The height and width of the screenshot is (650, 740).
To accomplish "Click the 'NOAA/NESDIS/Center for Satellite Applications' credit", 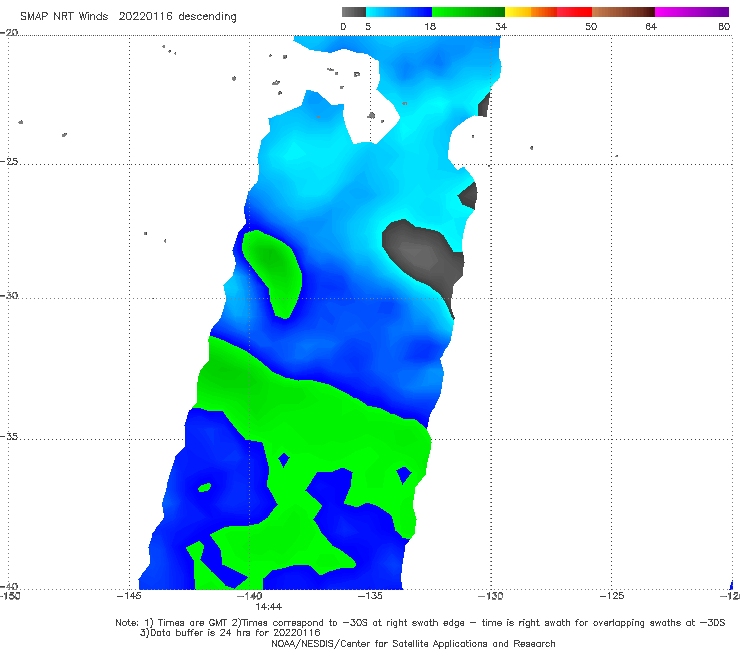I will pos(413,644).
